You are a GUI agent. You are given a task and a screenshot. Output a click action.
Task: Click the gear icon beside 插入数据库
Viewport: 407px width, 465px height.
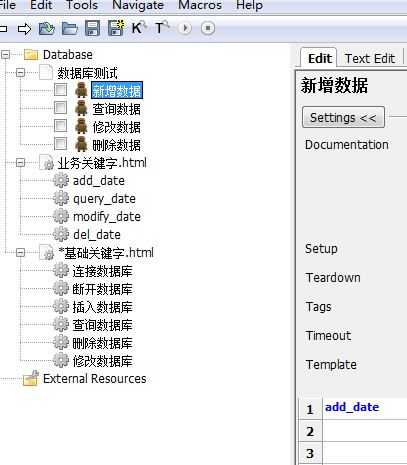tap(61, 306)
